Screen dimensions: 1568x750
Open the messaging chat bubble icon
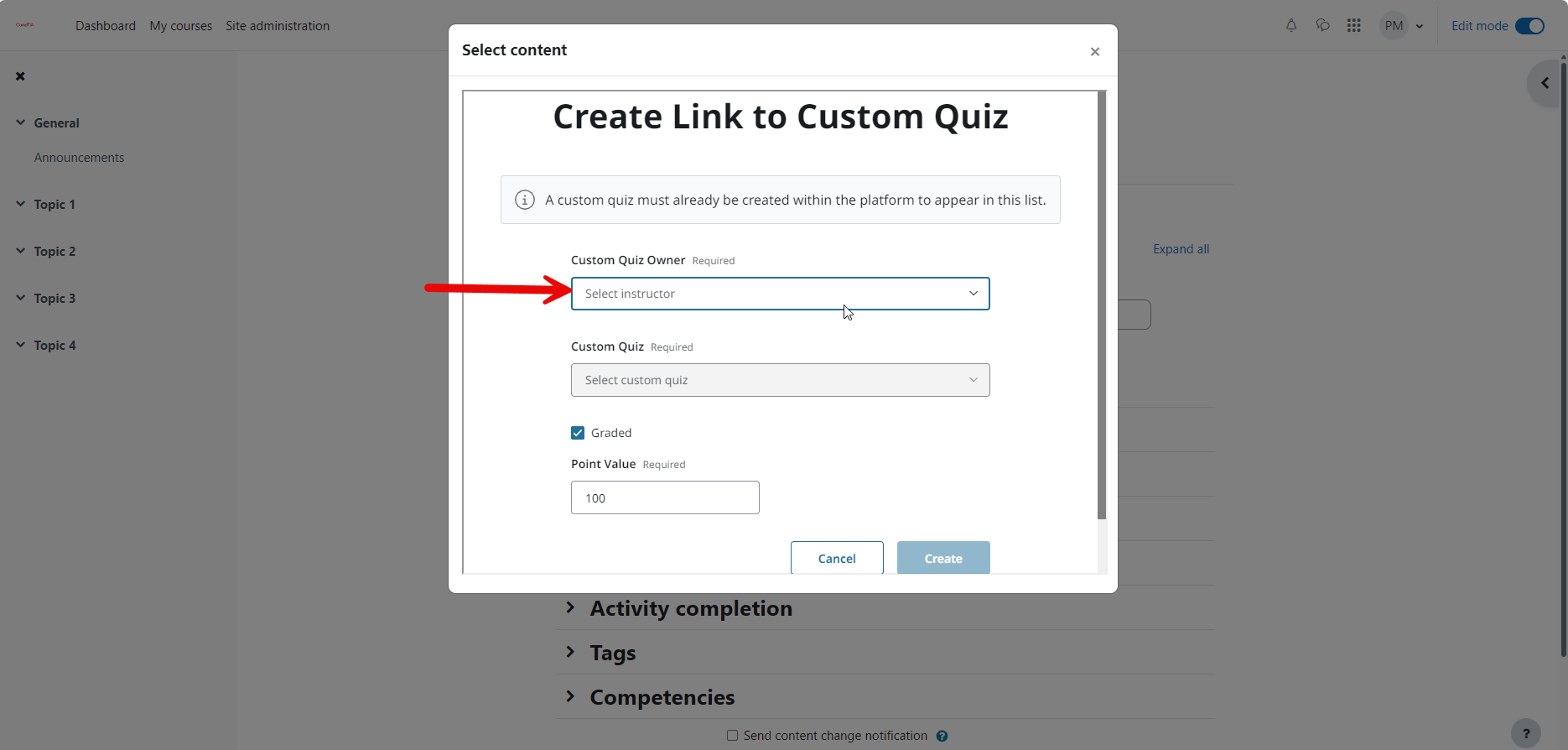click(x=1323, y=25)
